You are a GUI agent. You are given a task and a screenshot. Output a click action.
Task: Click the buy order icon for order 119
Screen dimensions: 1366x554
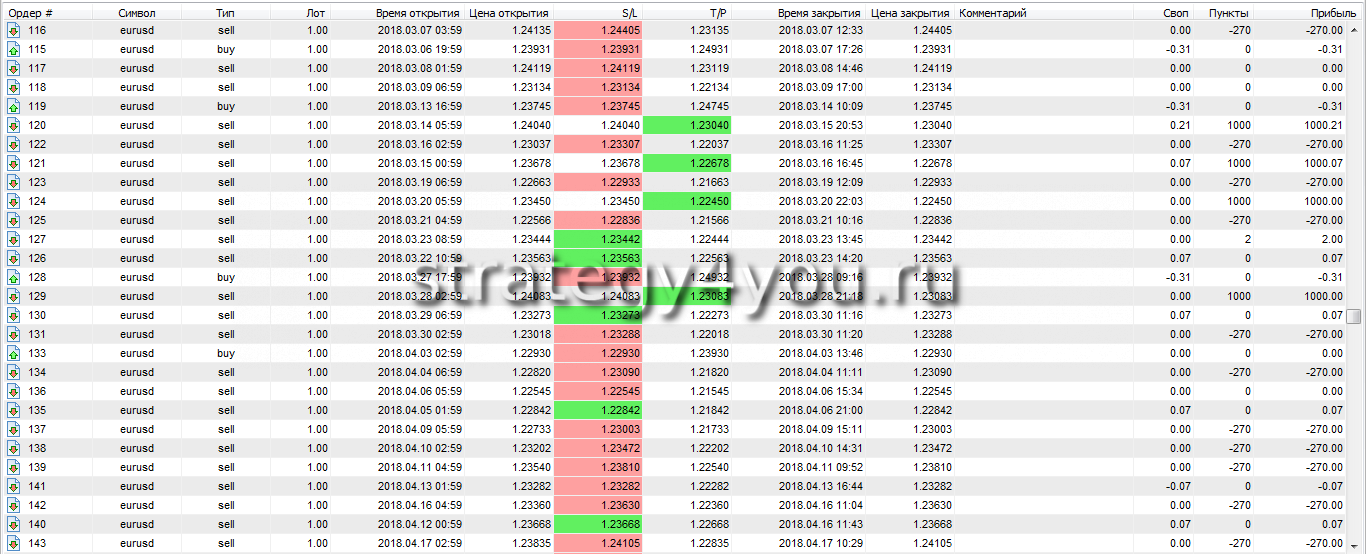[13, 107]
